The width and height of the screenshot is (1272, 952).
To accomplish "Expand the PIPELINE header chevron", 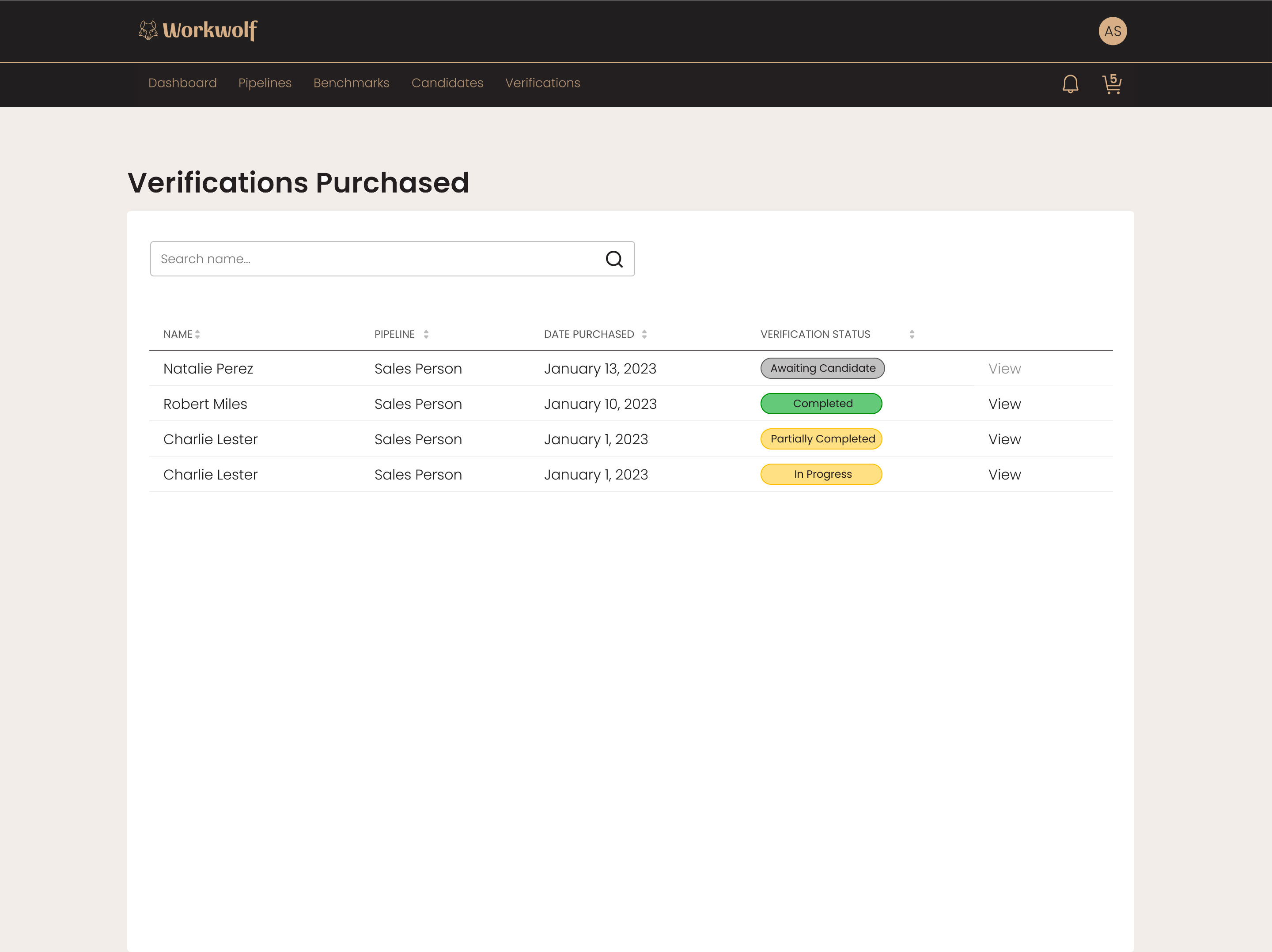I will [426, 334].
